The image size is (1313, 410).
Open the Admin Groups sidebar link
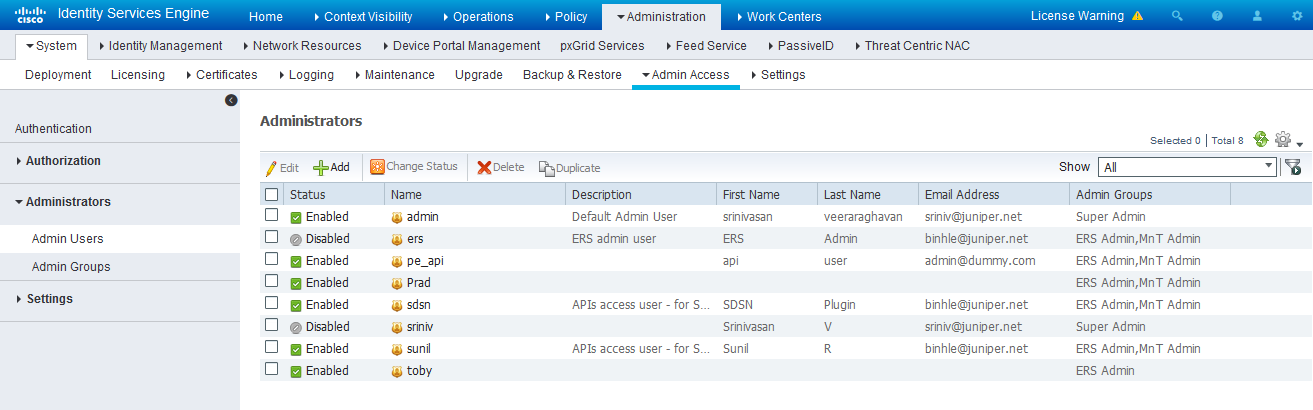pos(71,267)
